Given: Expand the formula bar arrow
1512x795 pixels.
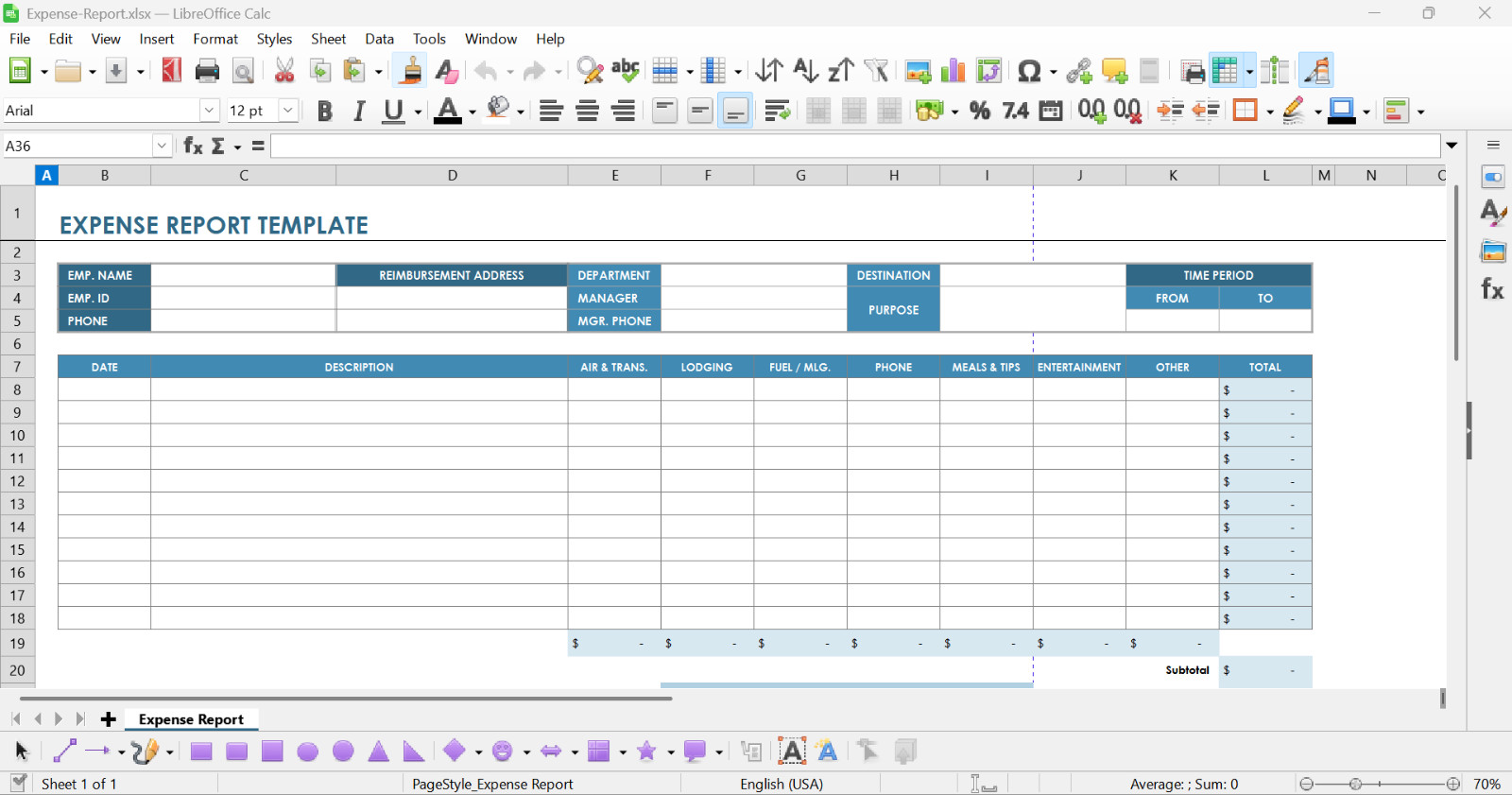Looking at the screenshot, I should click(x=1452, y=146).
